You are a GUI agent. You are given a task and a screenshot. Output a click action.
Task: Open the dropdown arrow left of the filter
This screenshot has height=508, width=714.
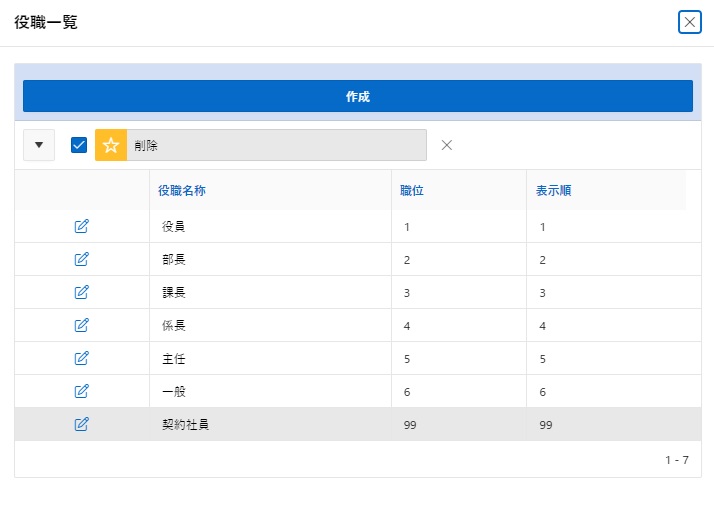(39, 145)
